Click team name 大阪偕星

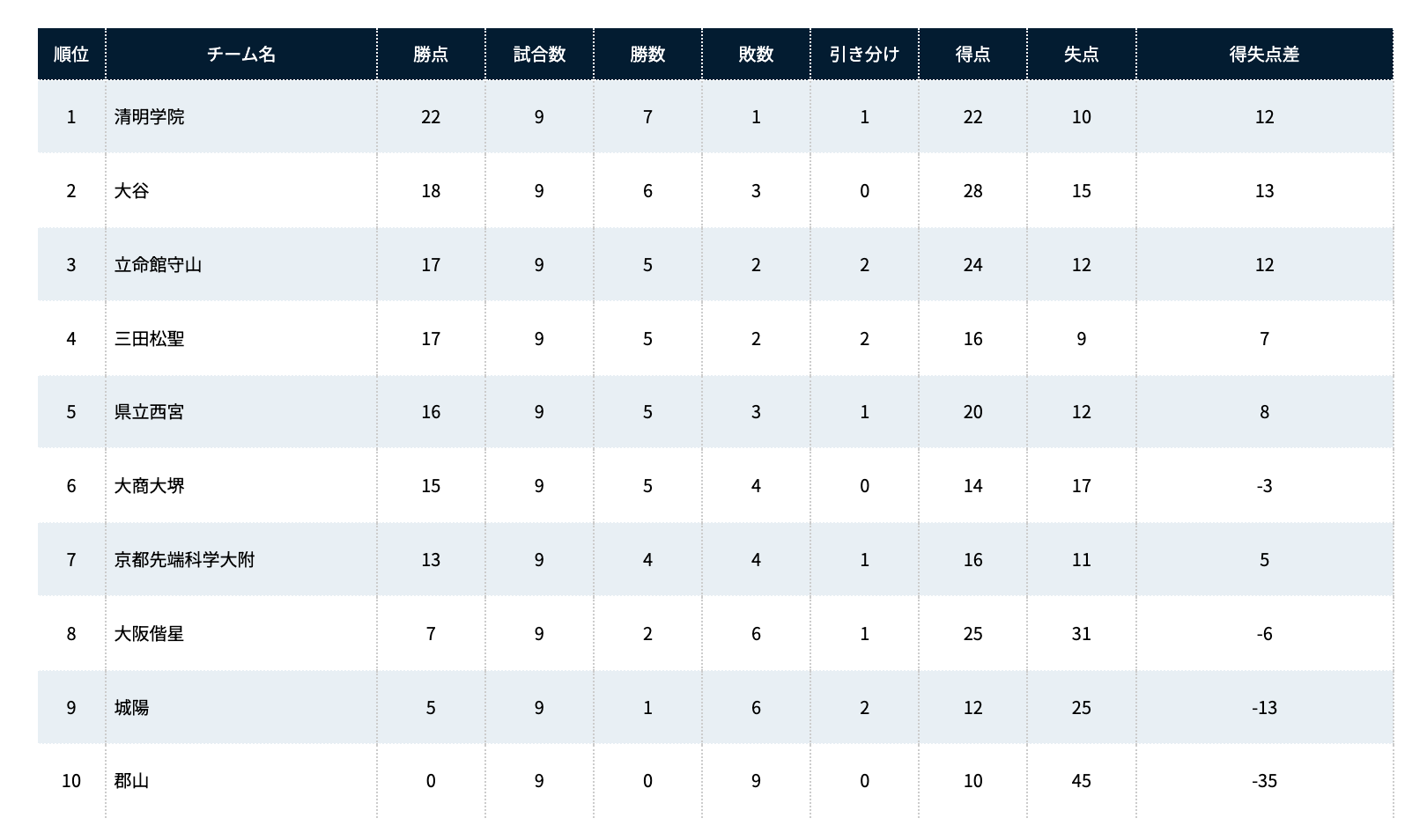coord(150,634)
